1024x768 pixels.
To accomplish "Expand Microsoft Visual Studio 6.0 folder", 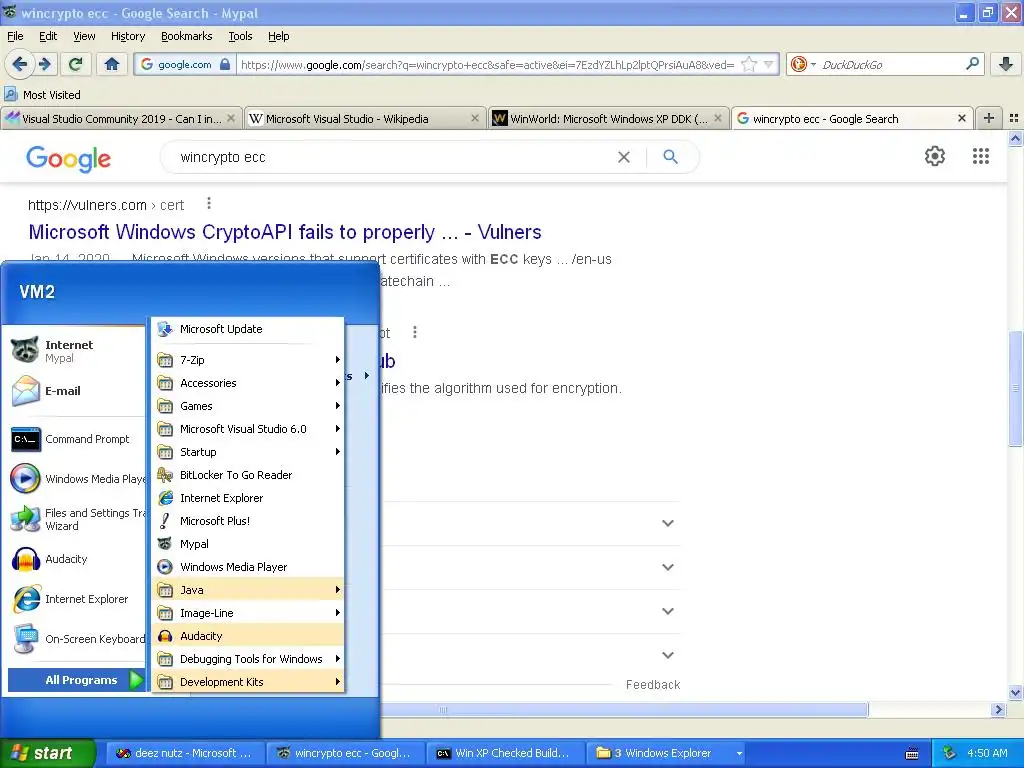I will [248, 429].
